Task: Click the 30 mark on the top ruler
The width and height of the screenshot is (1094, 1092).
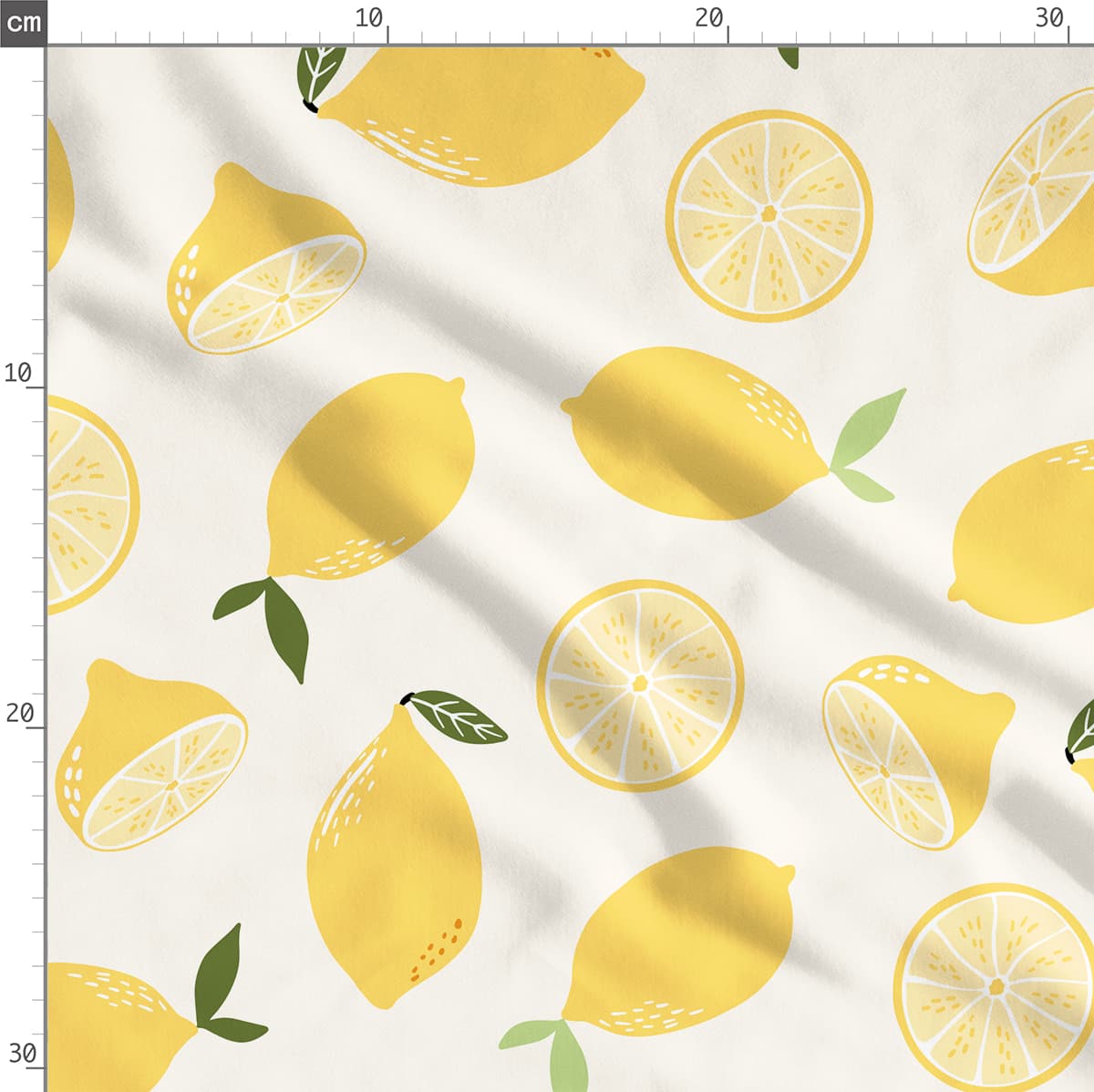Action: (x=1050, y=18)
